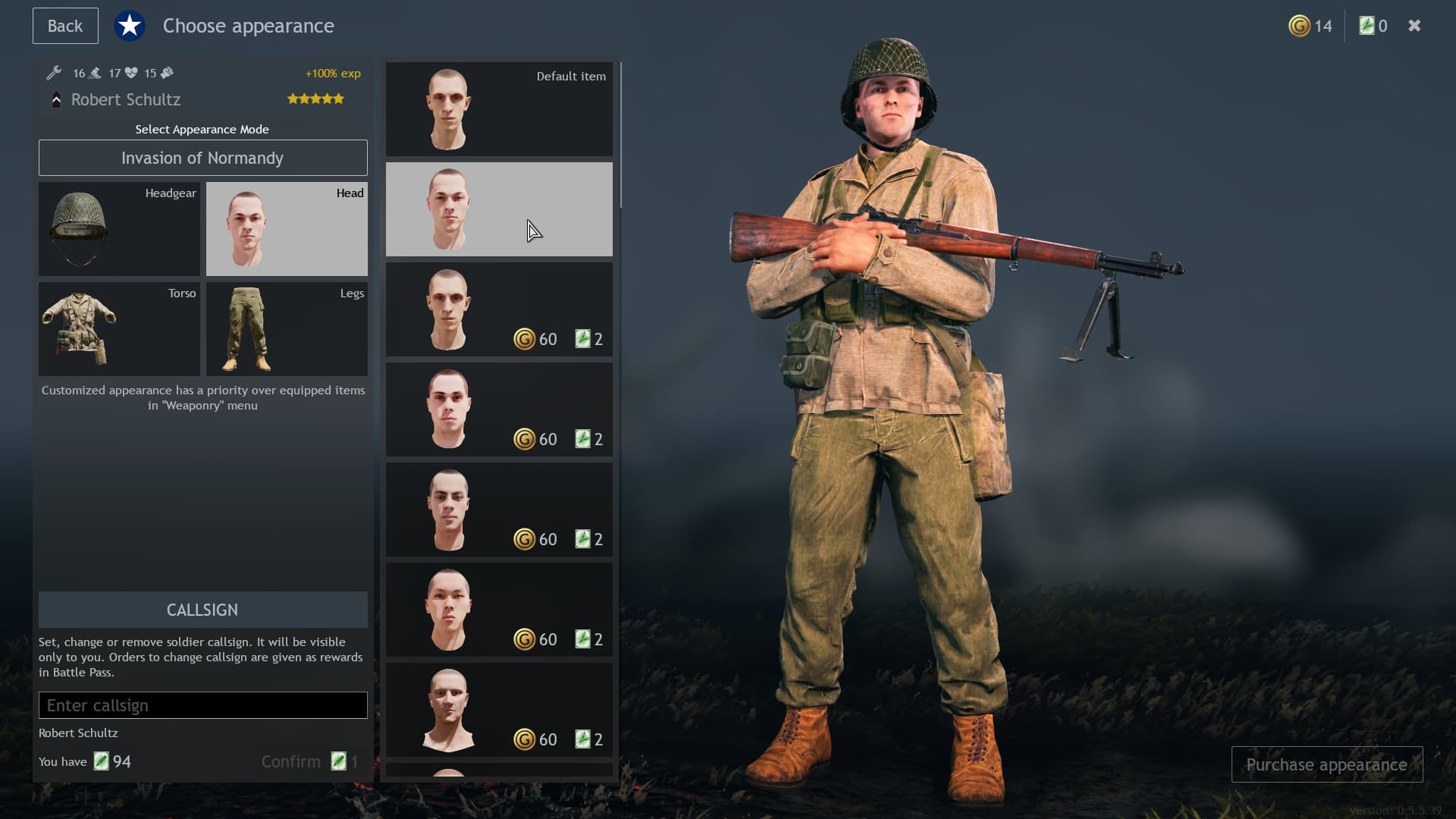
Task: Choose the last fully visible head option
Action: click(x=499, y=710)
